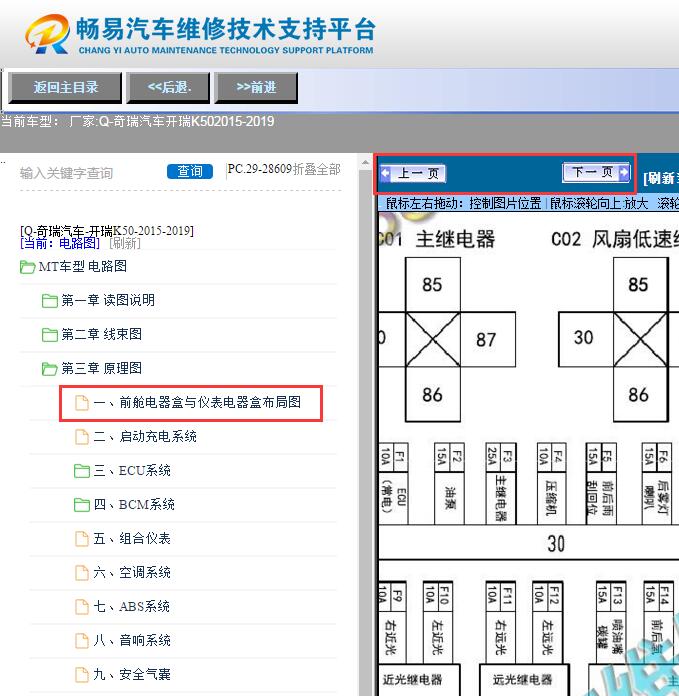Click folder icon beside 三、ECU系统
This screenshot has height=696, width=679.
click(x=82, y=471)
